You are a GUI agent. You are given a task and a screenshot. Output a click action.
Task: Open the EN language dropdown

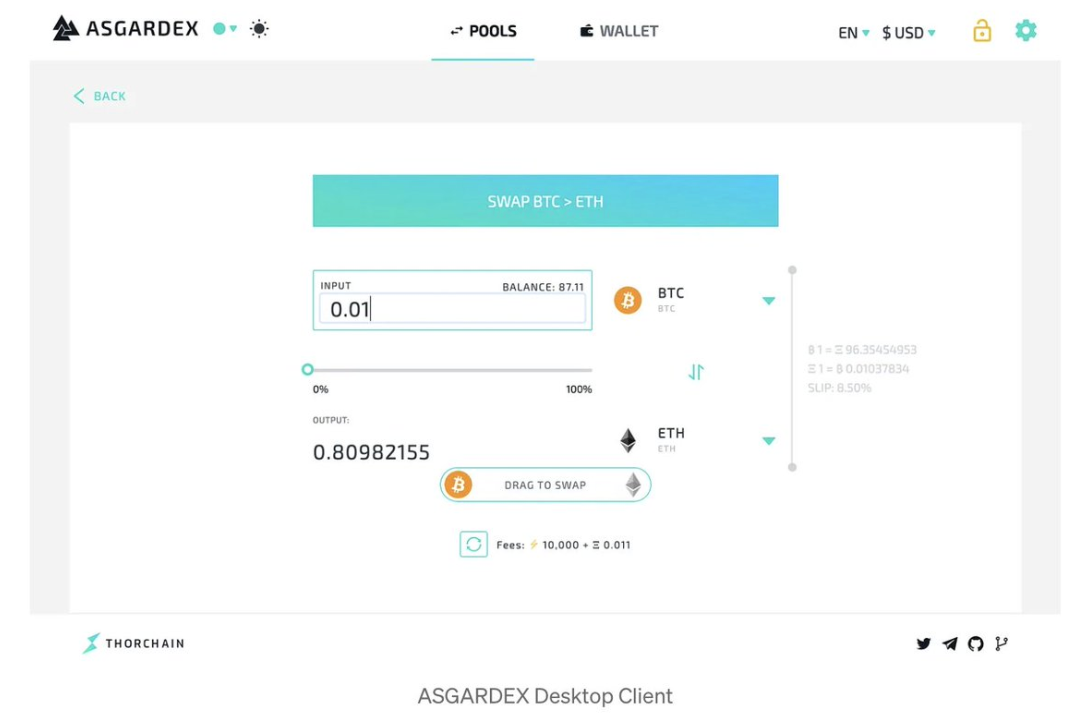click(x=853, y=33)
